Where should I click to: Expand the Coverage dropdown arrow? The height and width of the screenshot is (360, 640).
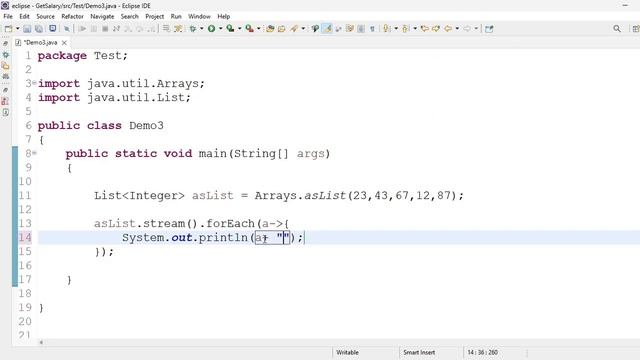pos(240,29)
